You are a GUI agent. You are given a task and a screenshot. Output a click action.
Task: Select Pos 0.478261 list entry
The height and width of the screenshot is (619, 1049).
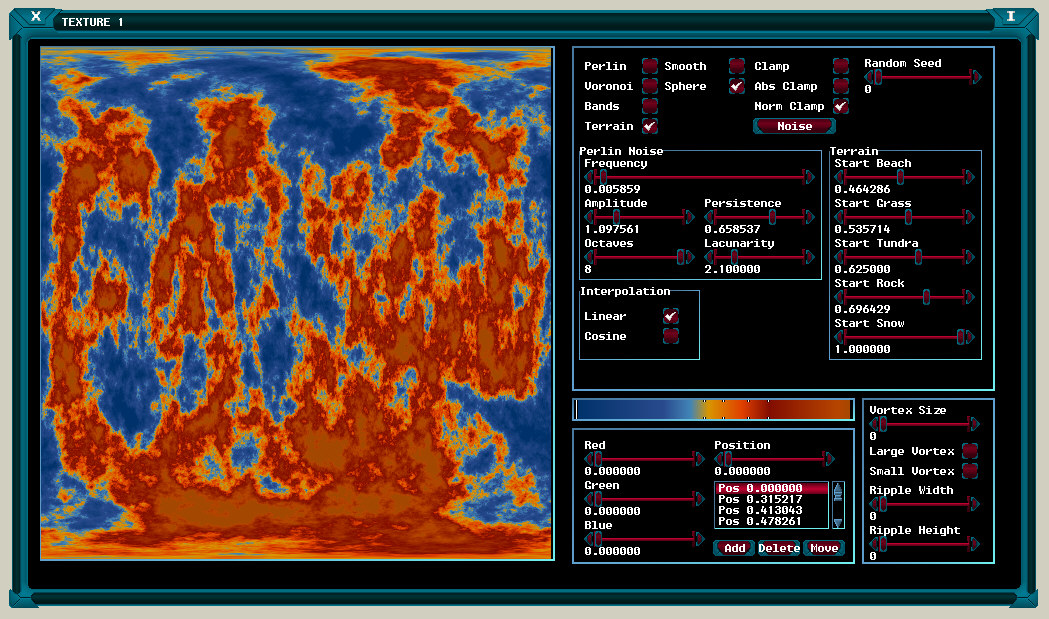point(773,521)
